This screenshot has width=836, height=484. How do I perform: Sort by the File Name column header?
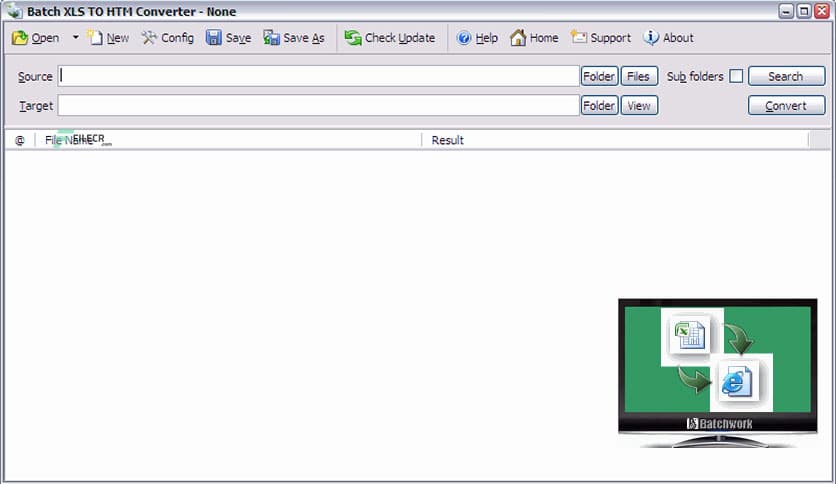coord(228,140)
